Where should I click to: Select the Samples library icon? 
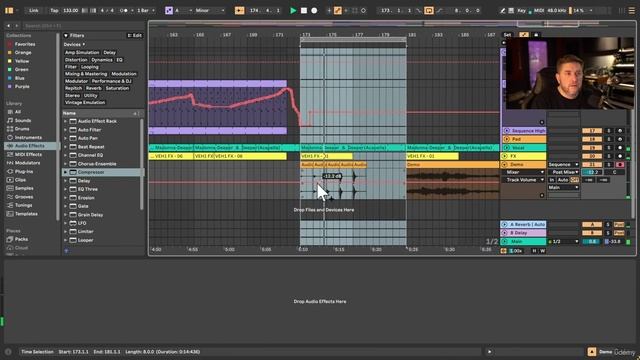10,188
